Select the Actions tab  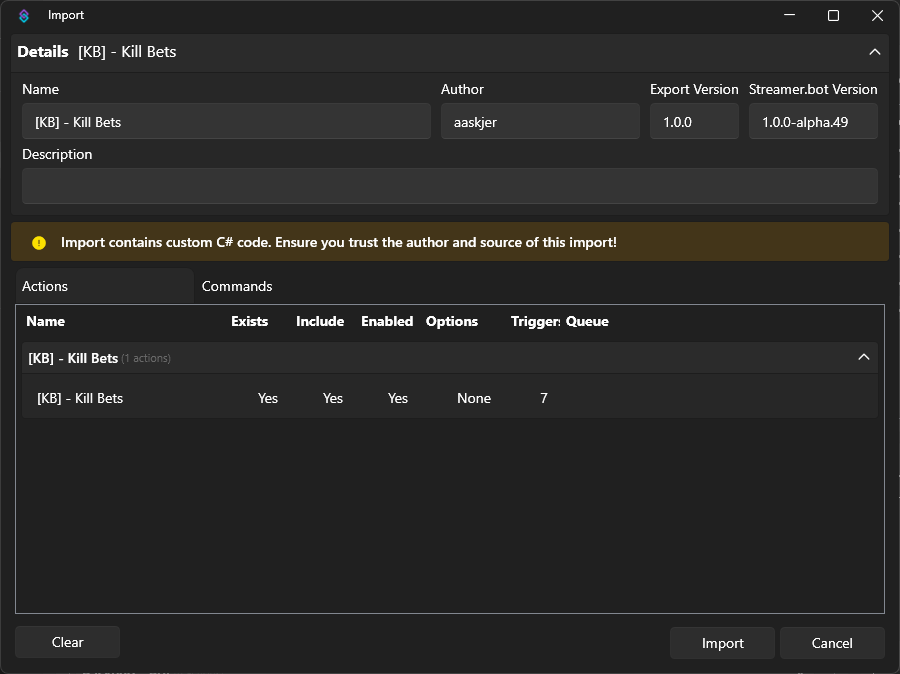104,286
